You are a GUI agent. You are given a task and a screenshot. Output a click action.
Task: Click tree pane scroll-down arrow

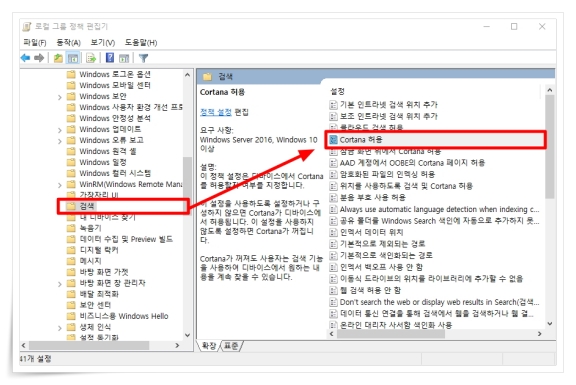click(x=187, y=335)
